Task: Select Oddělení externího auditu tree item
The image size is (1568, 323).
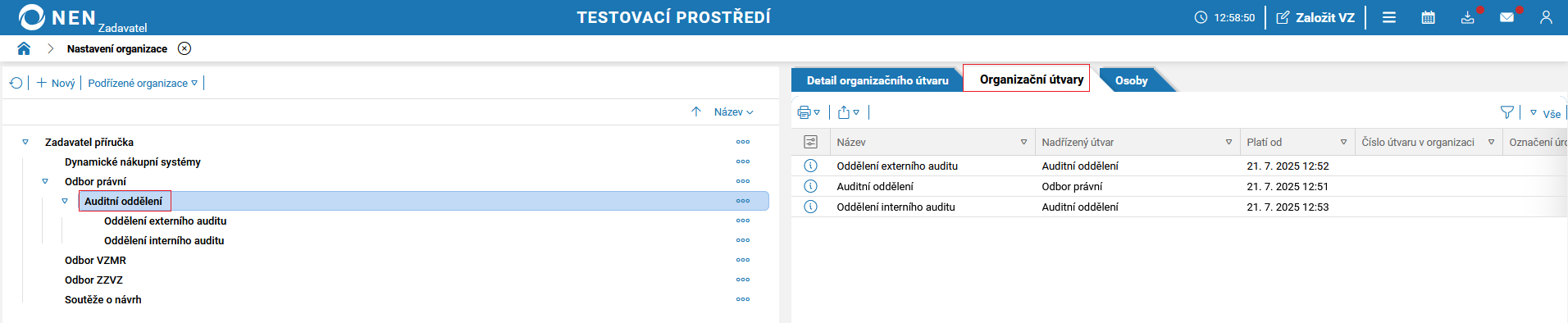Action: pos(166,221)
